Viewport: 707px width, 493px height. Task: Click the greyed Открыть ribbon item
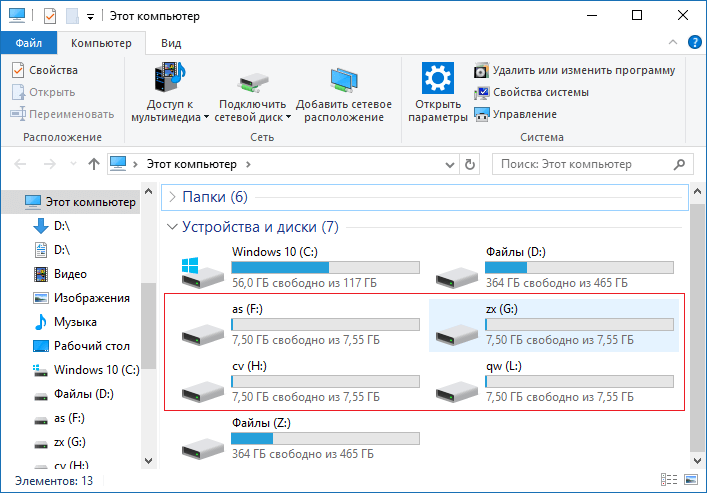click(43, 92)
